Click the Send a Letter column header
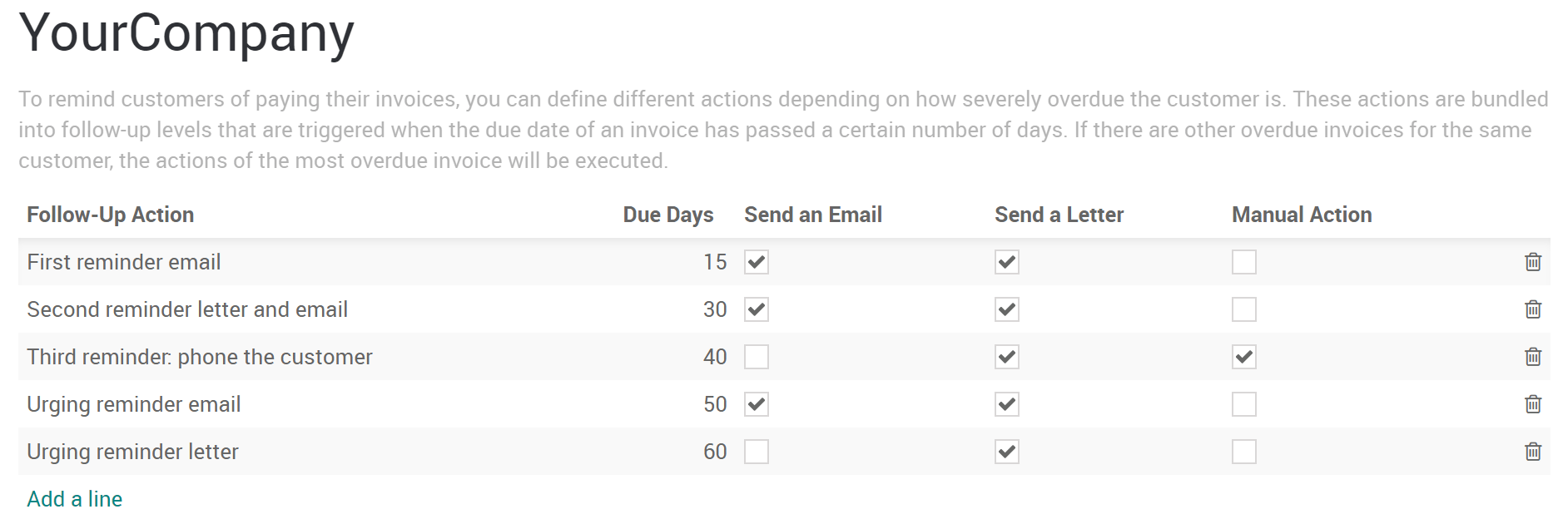Image resolution: width=1568 pixels, height=519 pixels. (1059, 215)
